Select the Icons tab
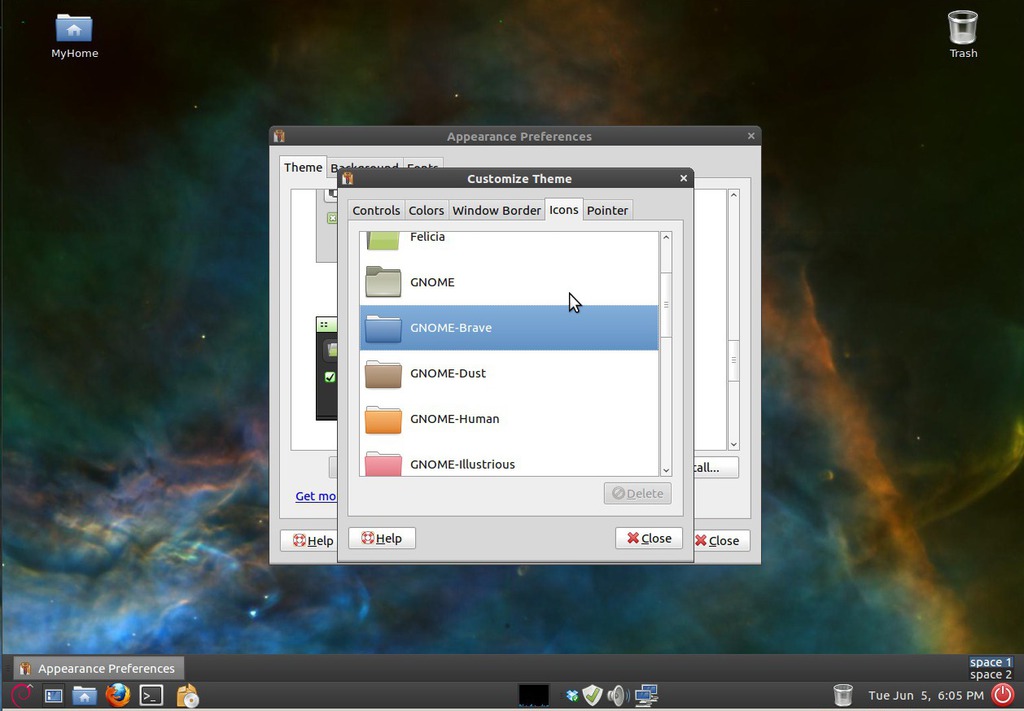 [564, 210]
